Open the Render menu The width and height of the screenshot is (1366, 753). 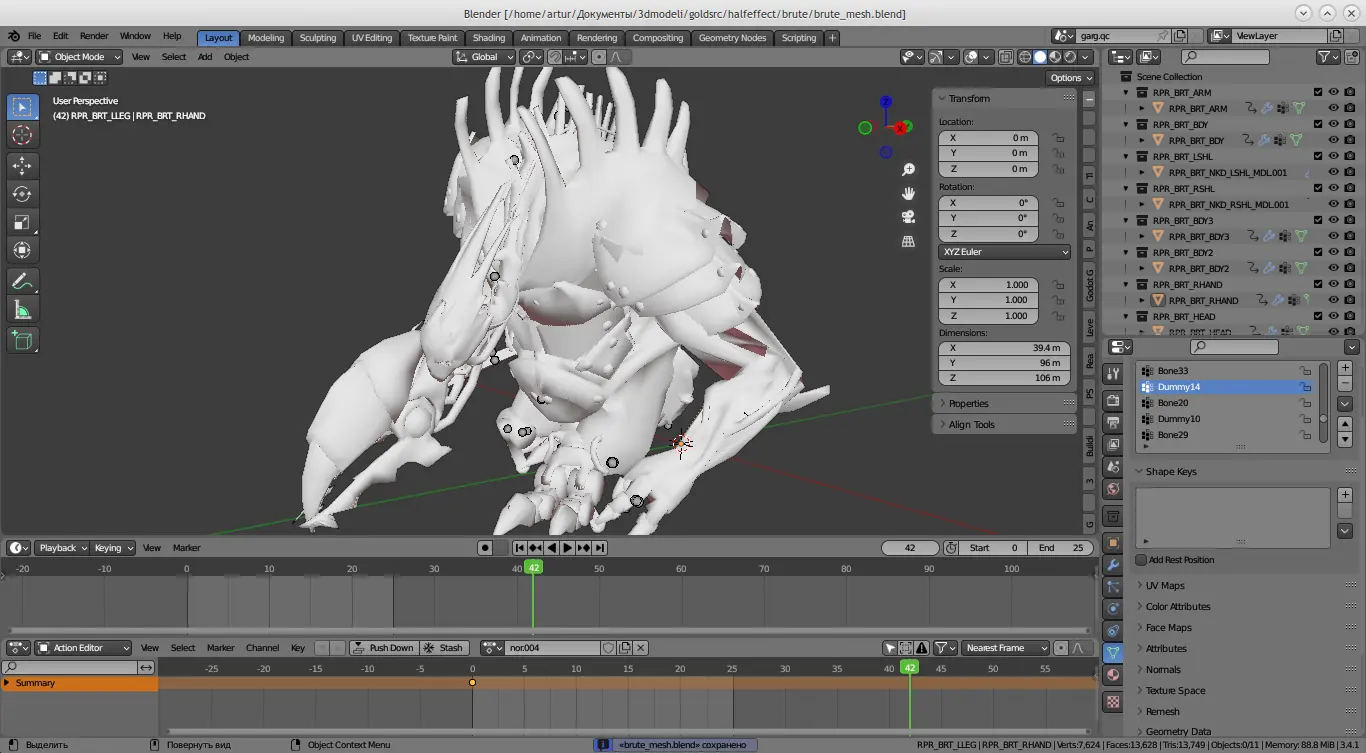click(x=94, y=36)
